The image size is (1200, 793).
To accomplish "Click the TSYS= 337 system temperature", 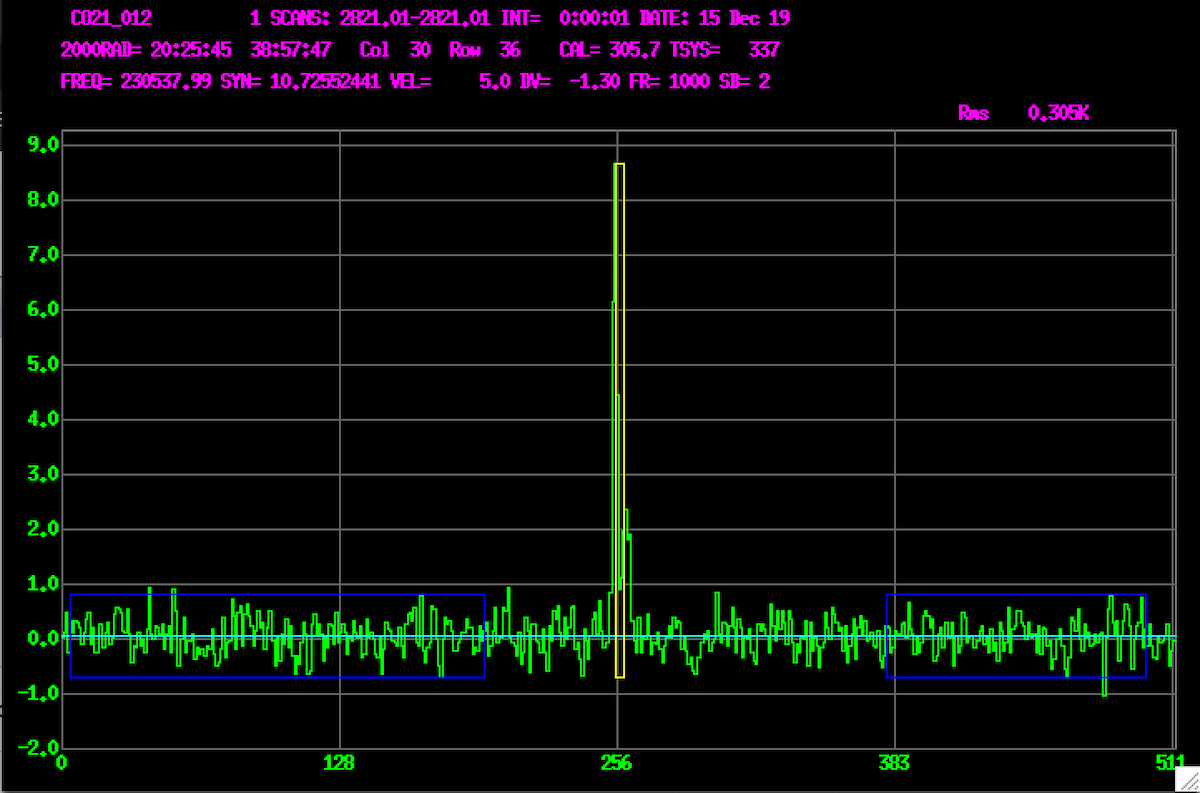I will pos(724,50).
